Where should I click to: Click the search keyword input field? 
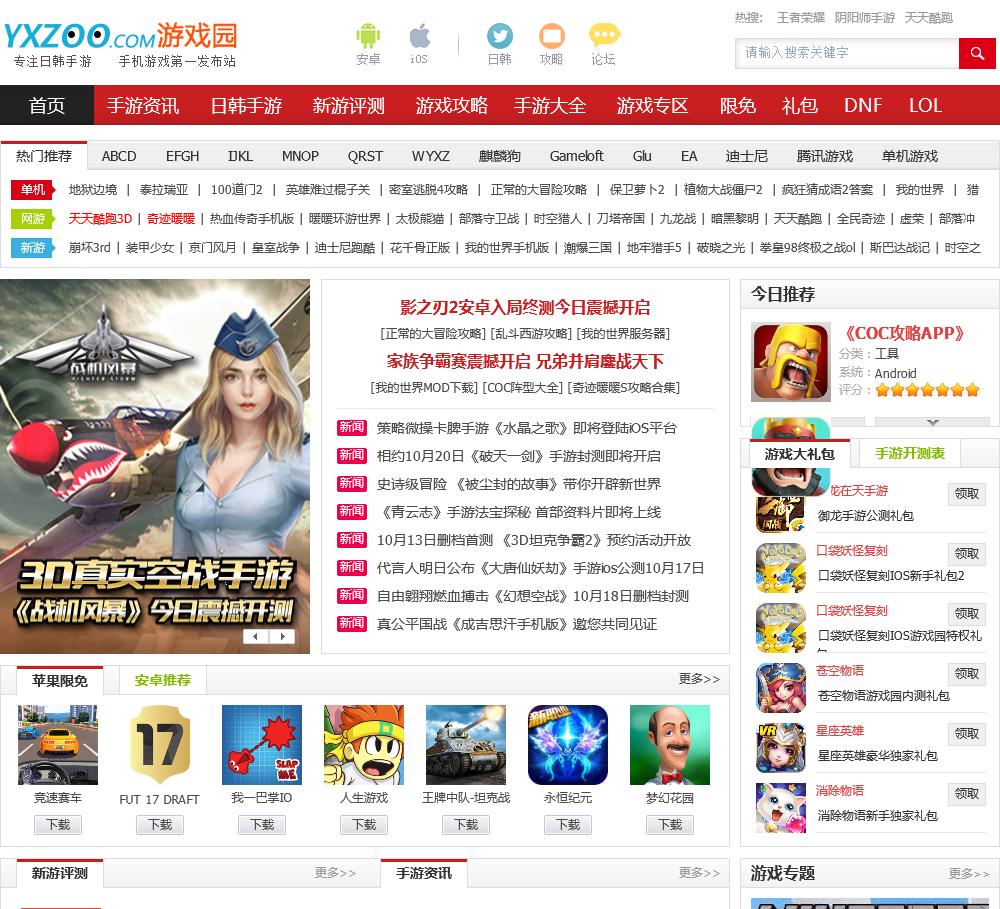coord(847,54)
